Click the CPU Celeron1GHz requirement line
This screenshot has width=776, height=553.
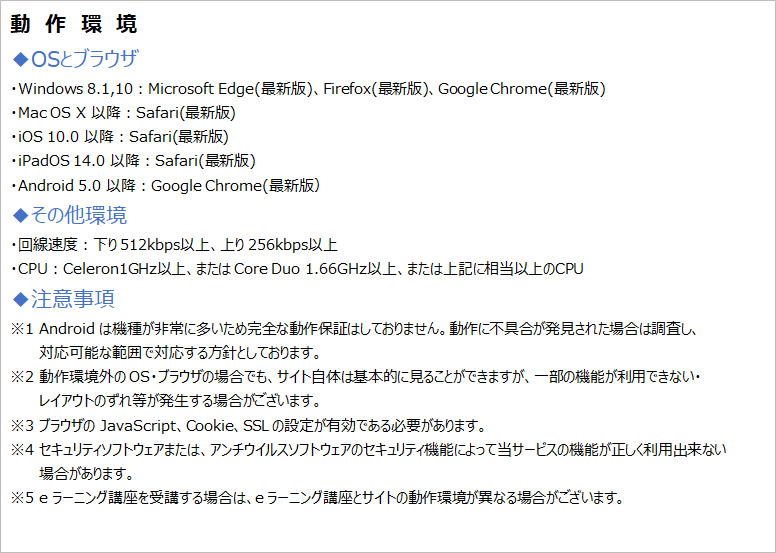pos(297,269)
